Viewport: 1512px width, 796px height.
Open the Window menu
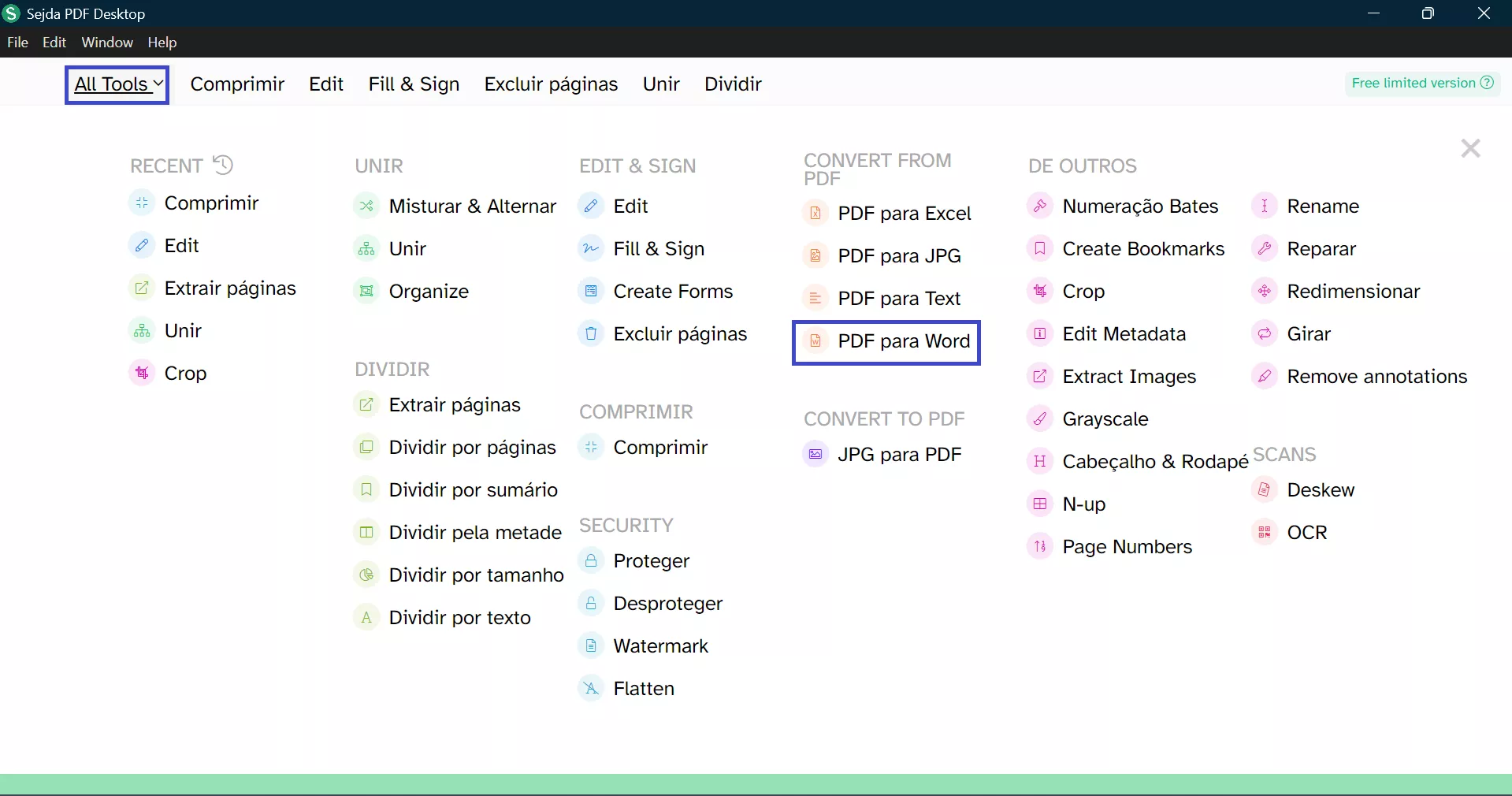[x=106, y=43]
